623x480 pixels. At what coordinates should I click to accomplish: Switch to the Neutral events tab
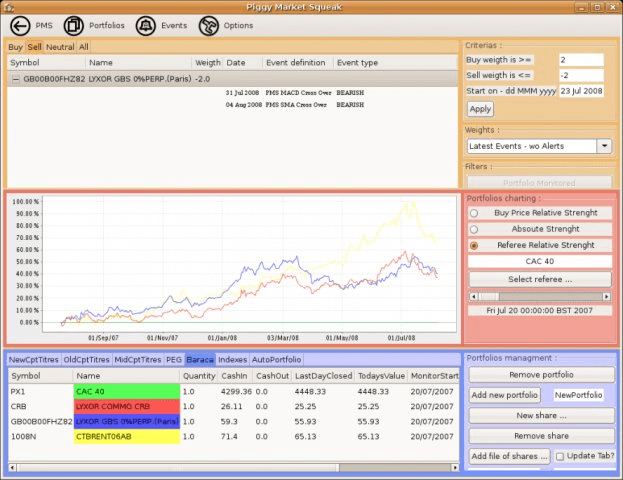(60, 47)
